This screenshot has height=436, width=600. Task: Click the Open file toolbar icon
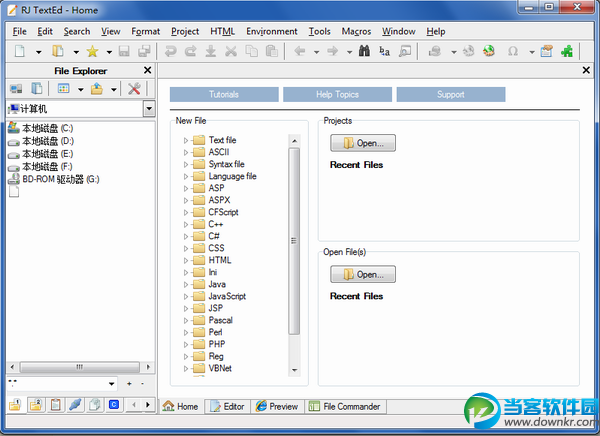[58, 51]
